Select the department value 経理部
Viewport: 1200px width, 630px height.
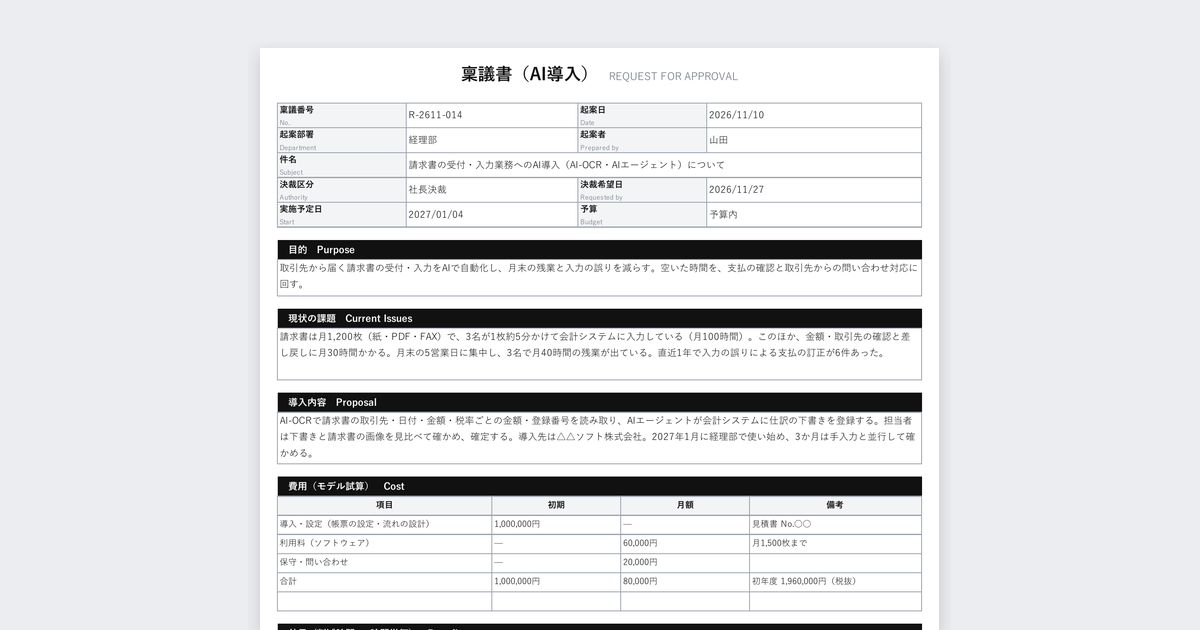[423, 140]
